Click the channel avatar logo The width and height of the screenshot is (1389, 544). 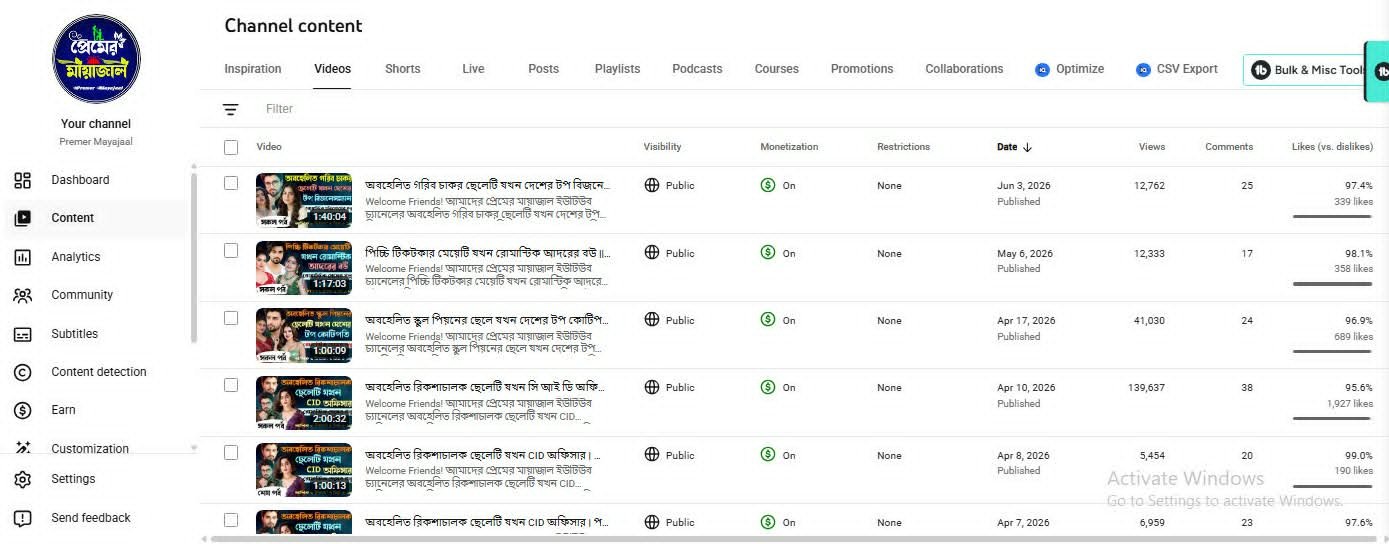tap(96, 59)
